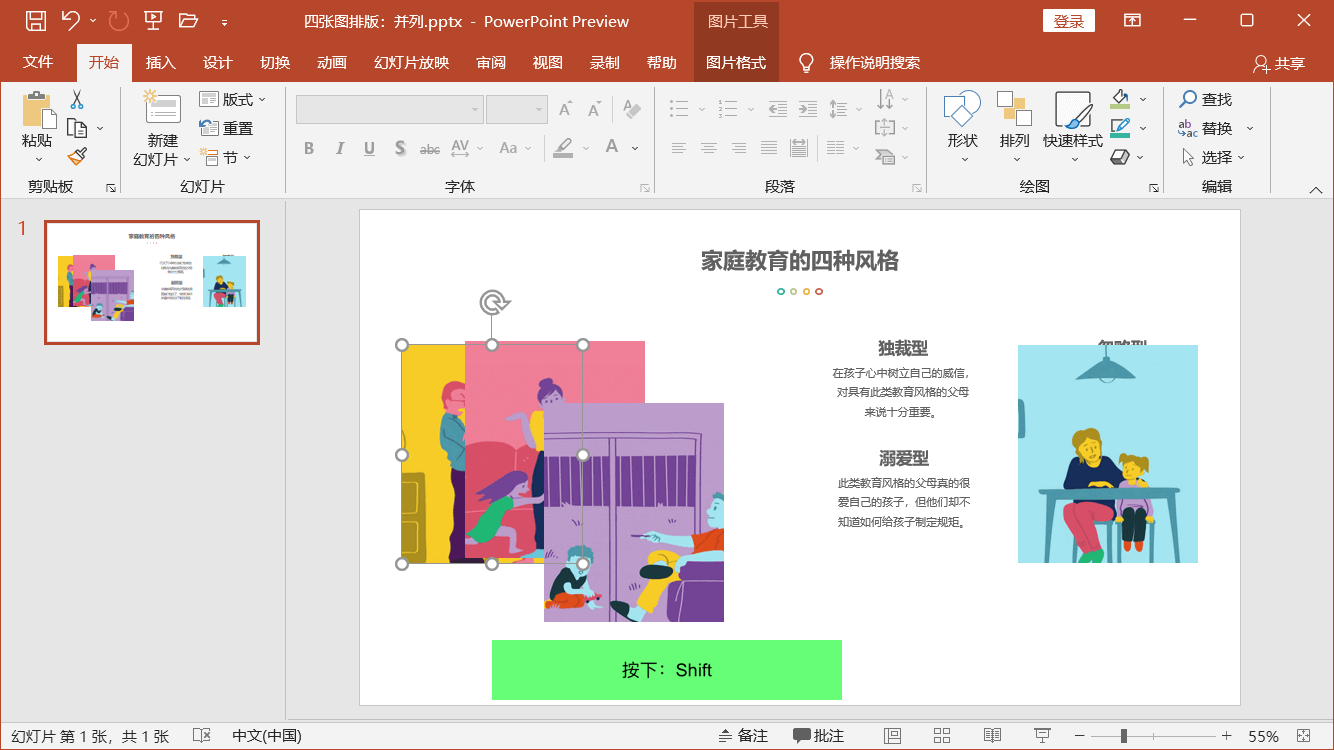Screen dimensions: 1334x750
Task: Open 批注 comments pane
Action: point(818,736)
